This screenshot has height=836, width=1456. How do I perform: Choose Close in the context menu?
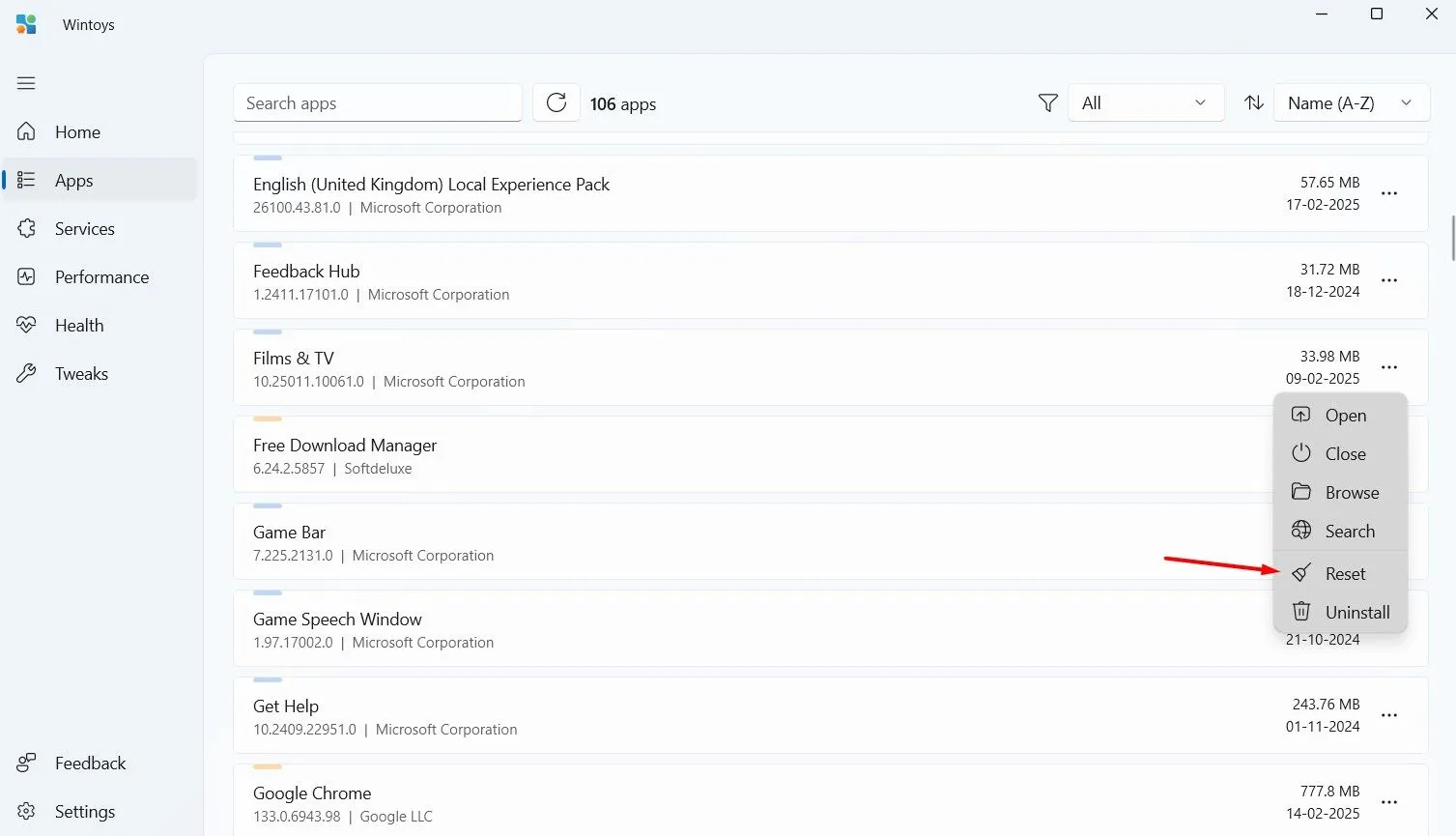[x=1340, y=454]
